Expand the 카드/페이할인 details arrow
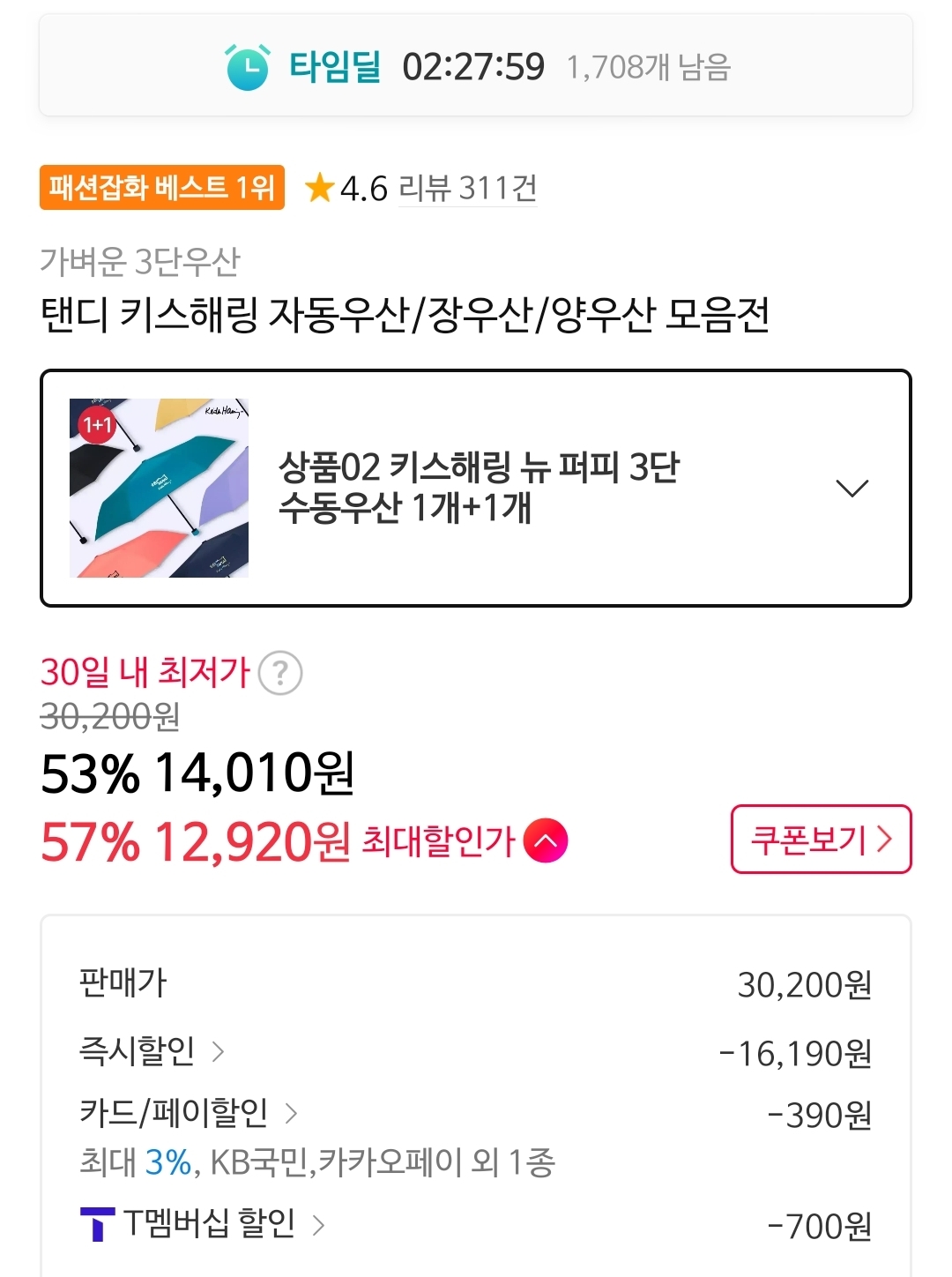 [291, 1114]
